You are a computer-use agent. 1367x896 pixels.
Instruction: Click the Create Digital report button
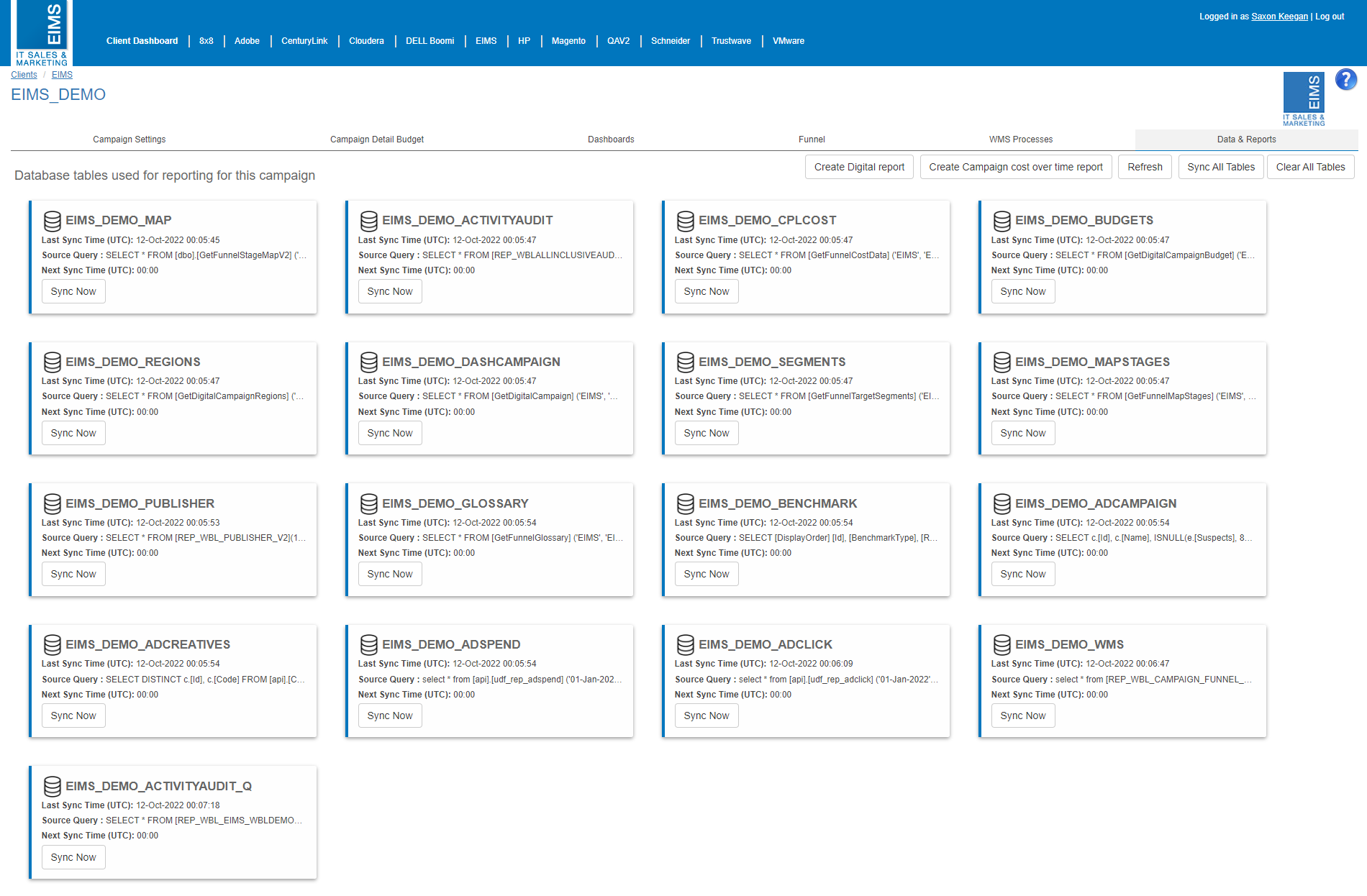859,167
